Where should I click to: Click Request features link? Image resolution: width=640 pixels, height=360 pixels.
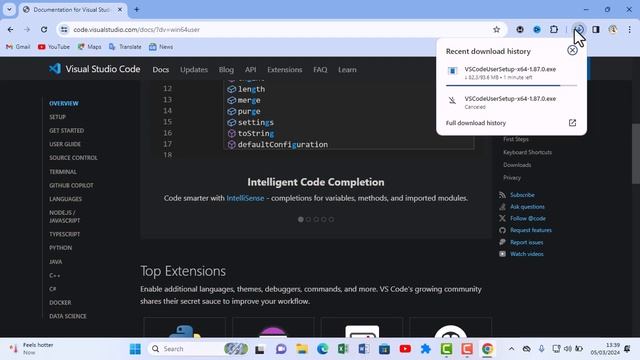[531, 230]
